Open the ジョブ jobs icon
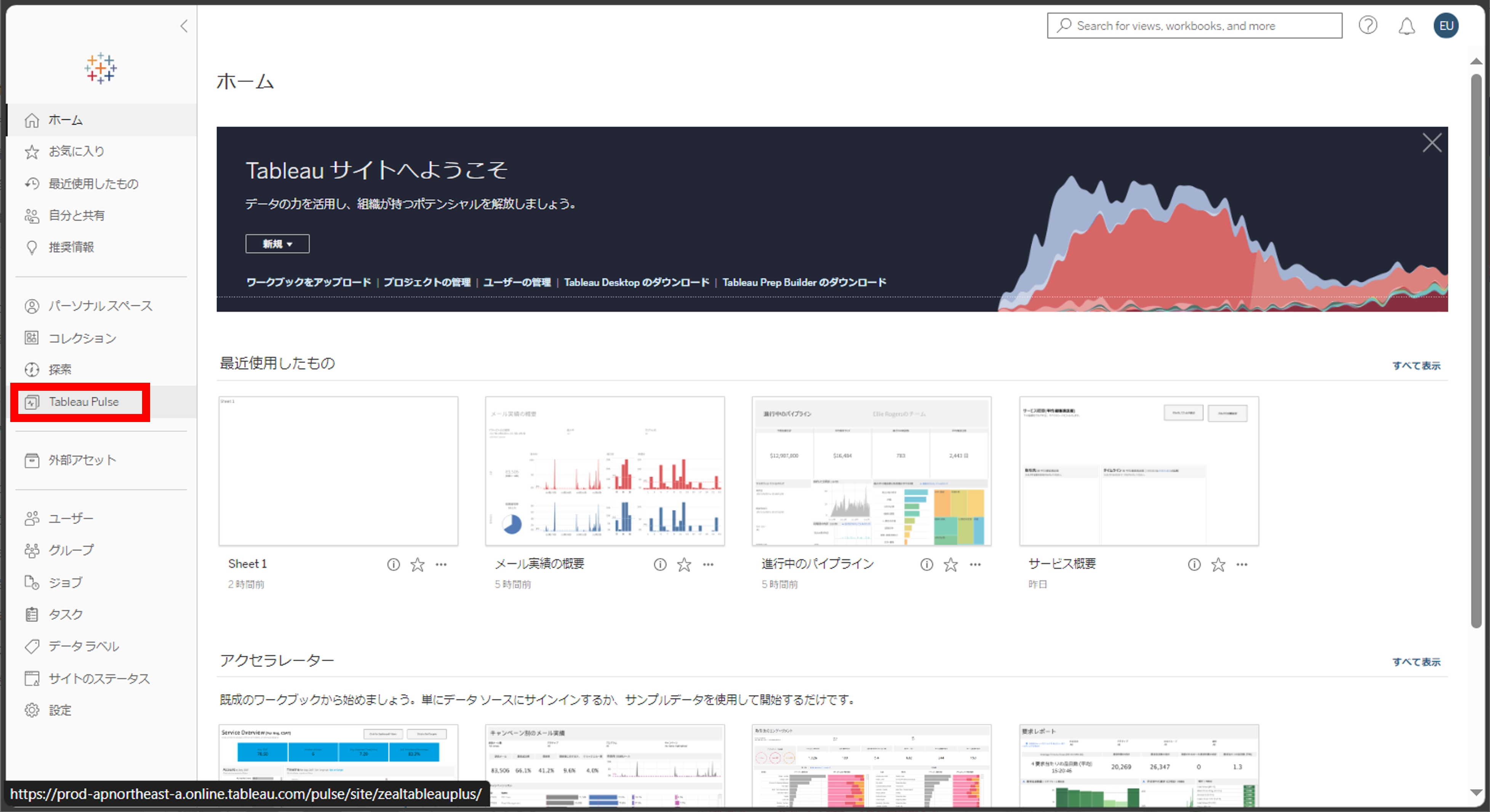Screen dimensions: 1490x812 click(x=32, y=582)
